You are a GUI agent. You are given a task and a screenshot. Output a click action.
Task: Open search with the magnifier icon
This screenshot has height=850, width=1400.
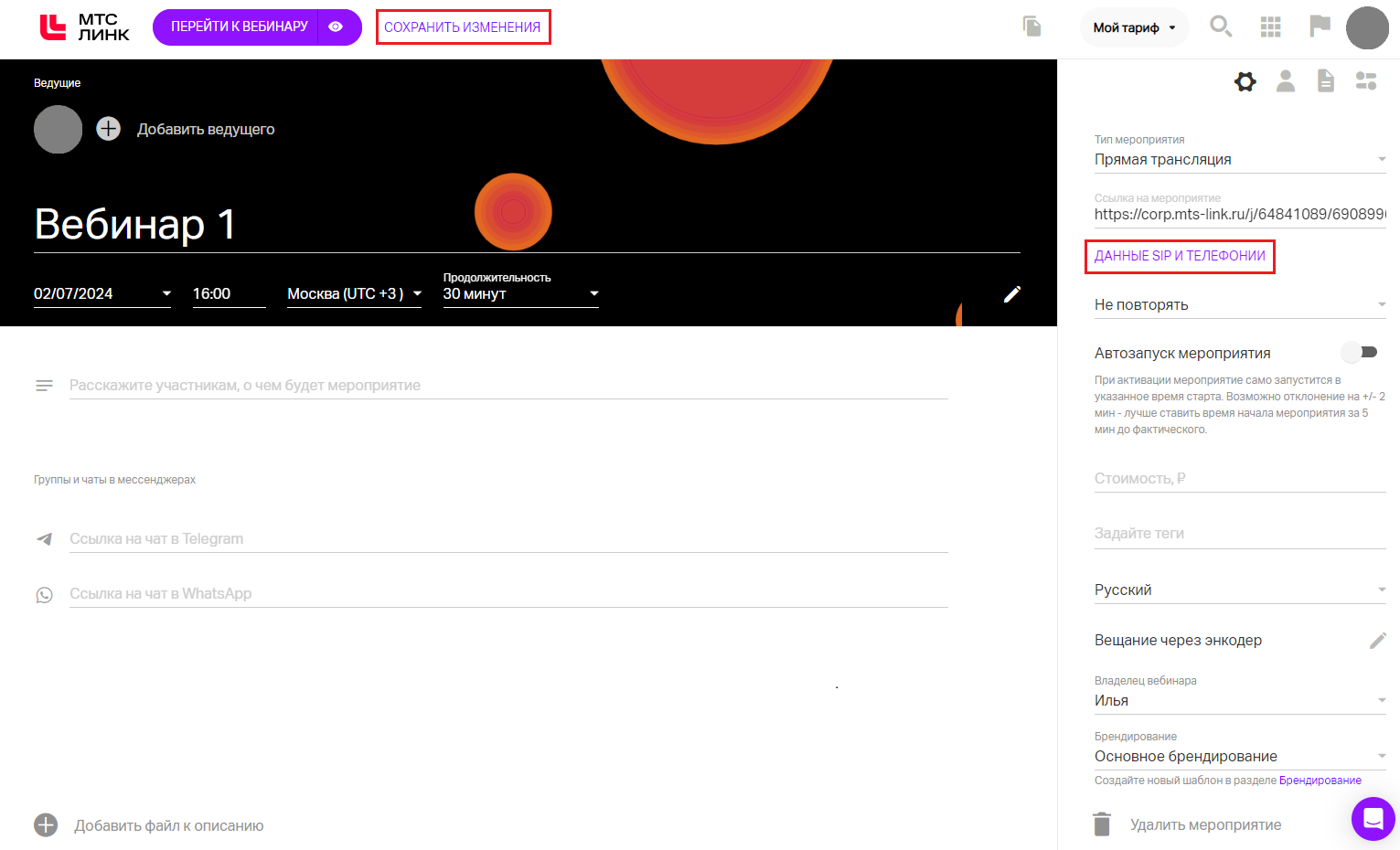tap(1221, 27)
